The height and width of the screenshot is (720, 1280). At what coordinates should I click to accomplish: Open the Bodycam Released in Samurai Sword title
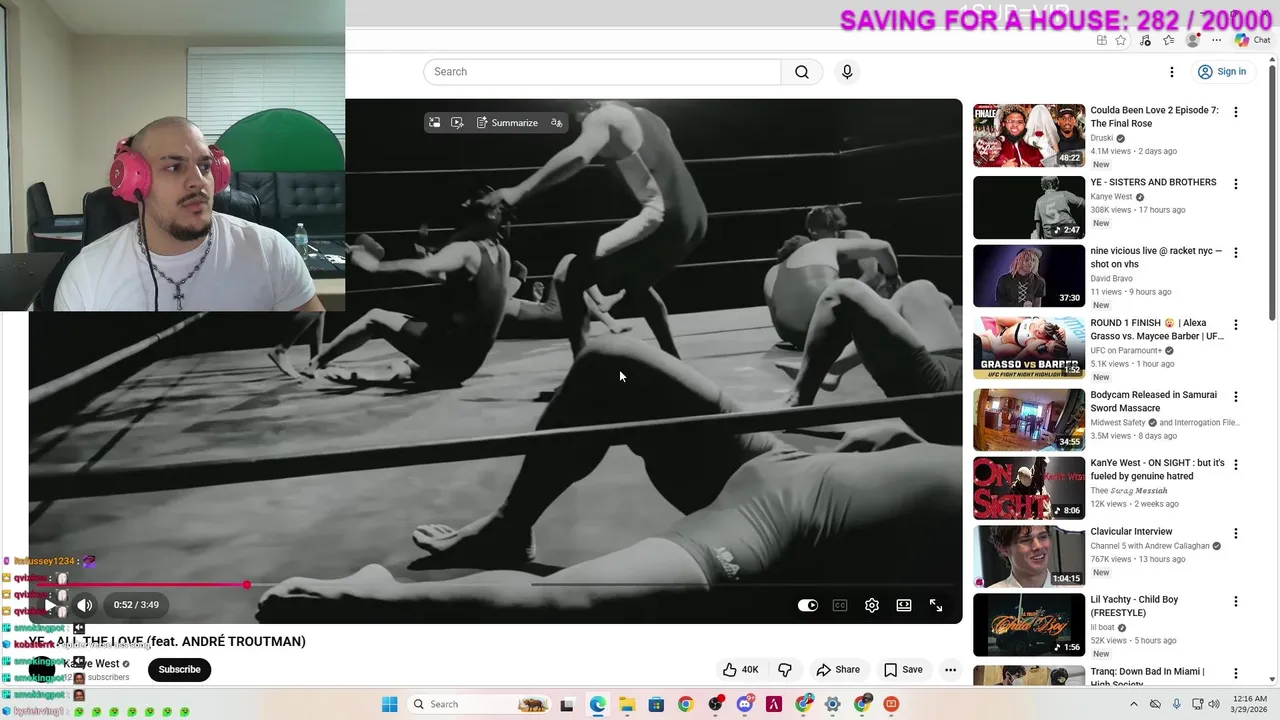(1153, 402)
